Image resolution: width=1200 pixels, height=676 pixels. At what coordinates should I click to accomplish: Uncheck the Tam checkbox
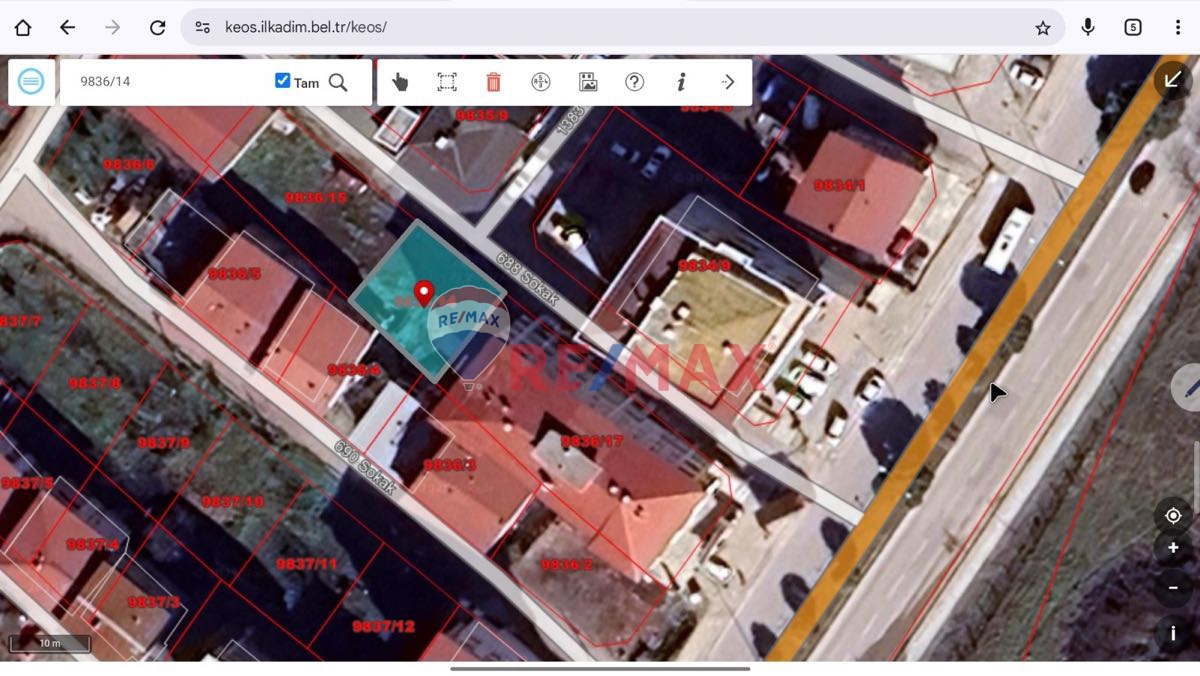(x=283, y=81)
